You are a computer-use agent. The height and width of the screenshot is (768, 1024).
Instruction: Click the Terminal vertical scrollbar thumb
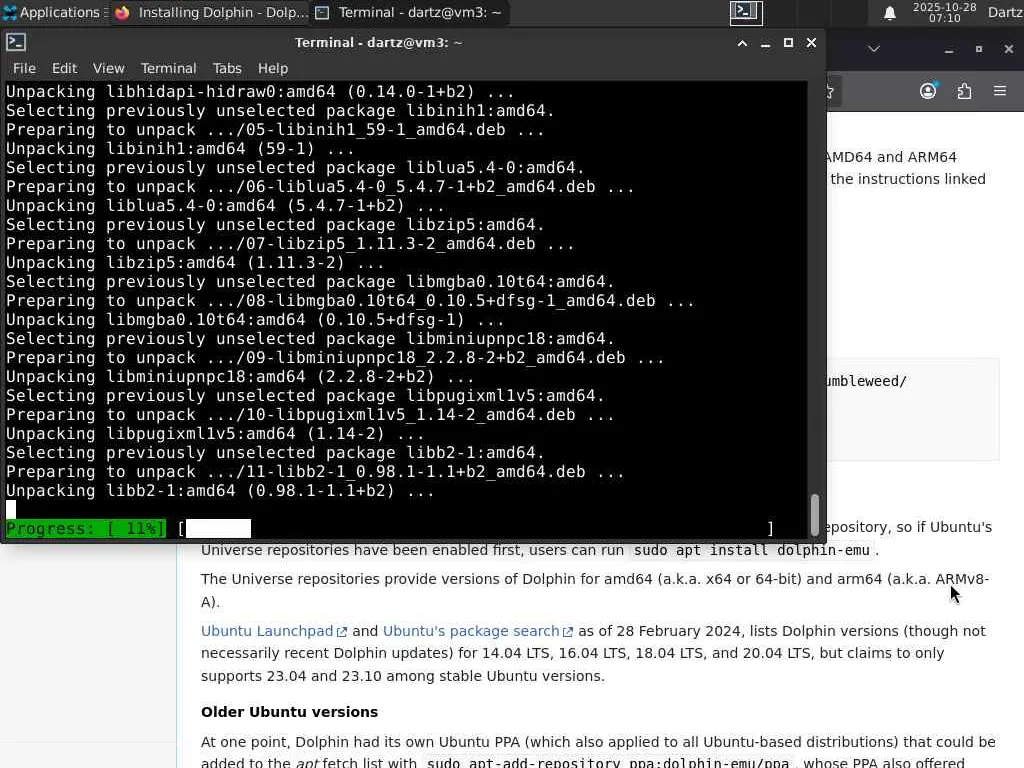pos(814,514)
